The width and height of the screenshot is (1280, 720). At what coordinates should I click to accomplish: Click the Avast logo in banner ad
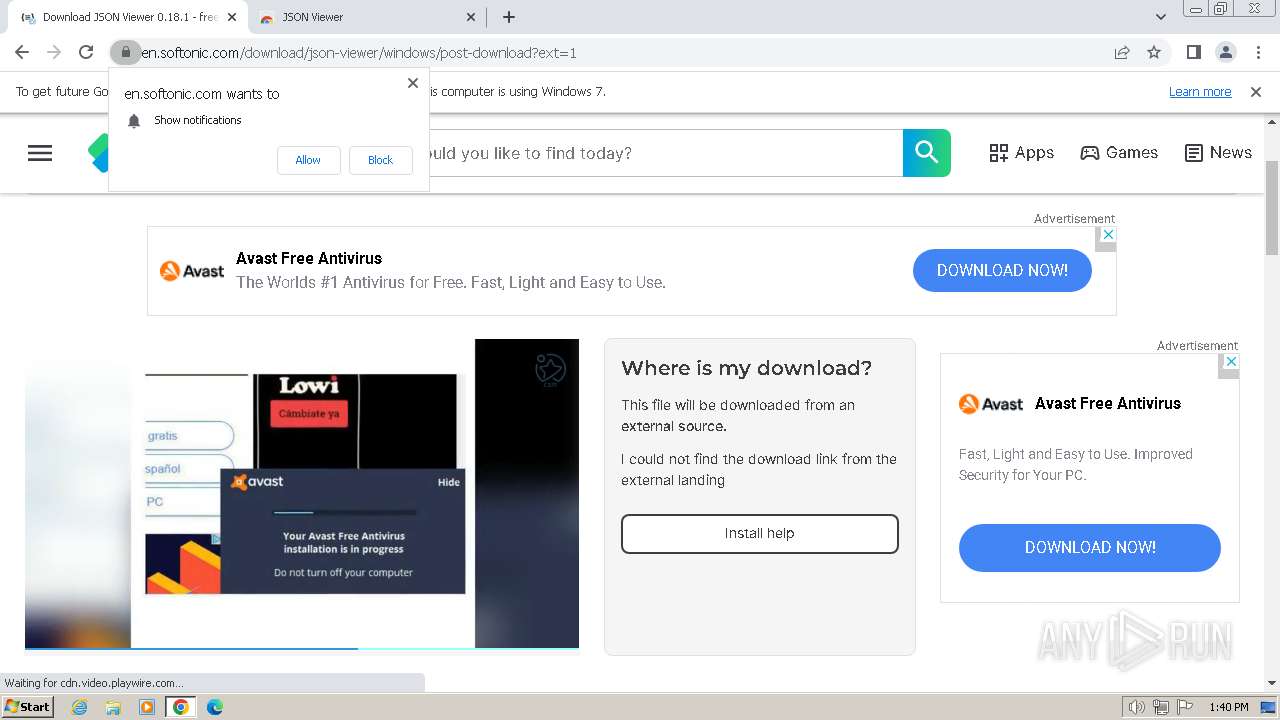click(192, 270)
